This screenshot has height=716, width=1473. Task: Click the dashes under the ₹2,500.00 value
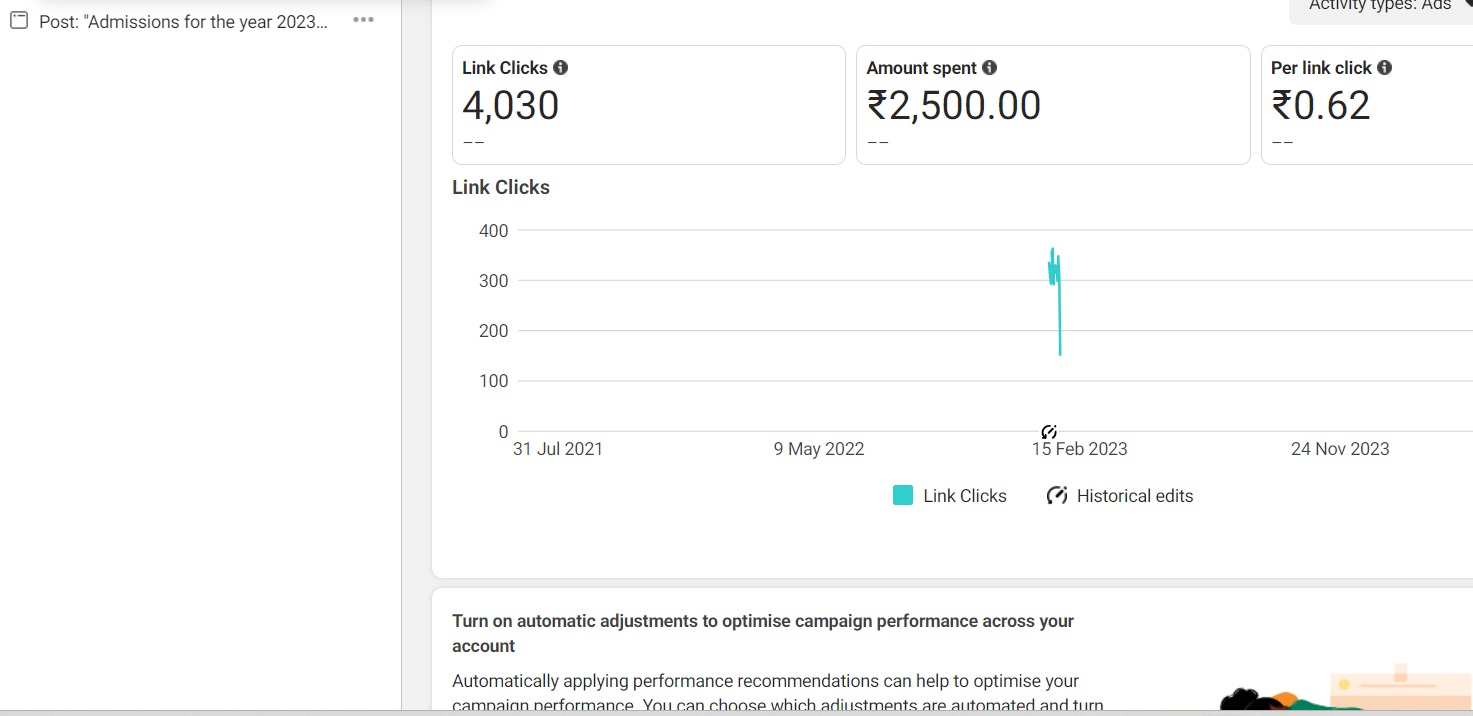[878, 142]
